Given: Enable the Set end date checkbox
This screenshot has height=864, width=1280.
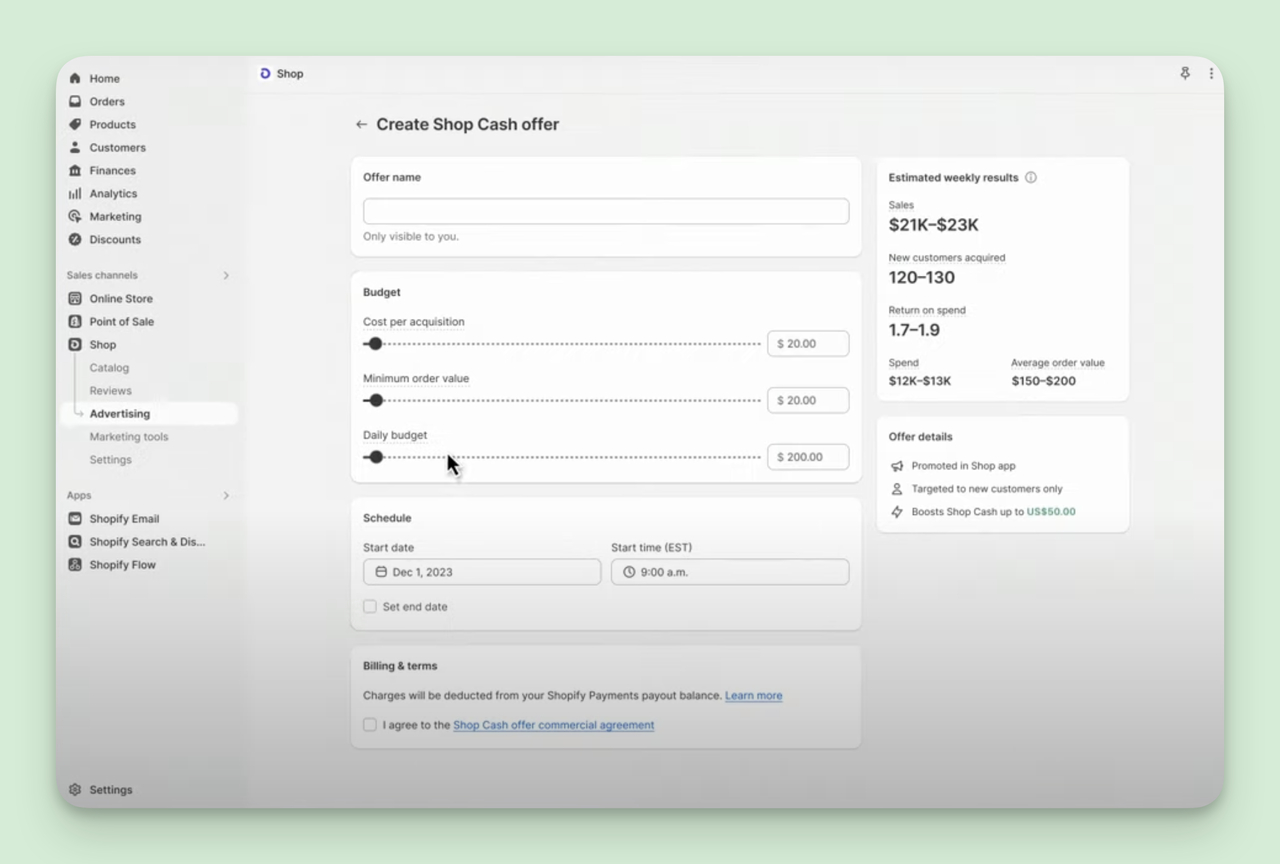Looking at the screenshot, I should pos(370,606).
